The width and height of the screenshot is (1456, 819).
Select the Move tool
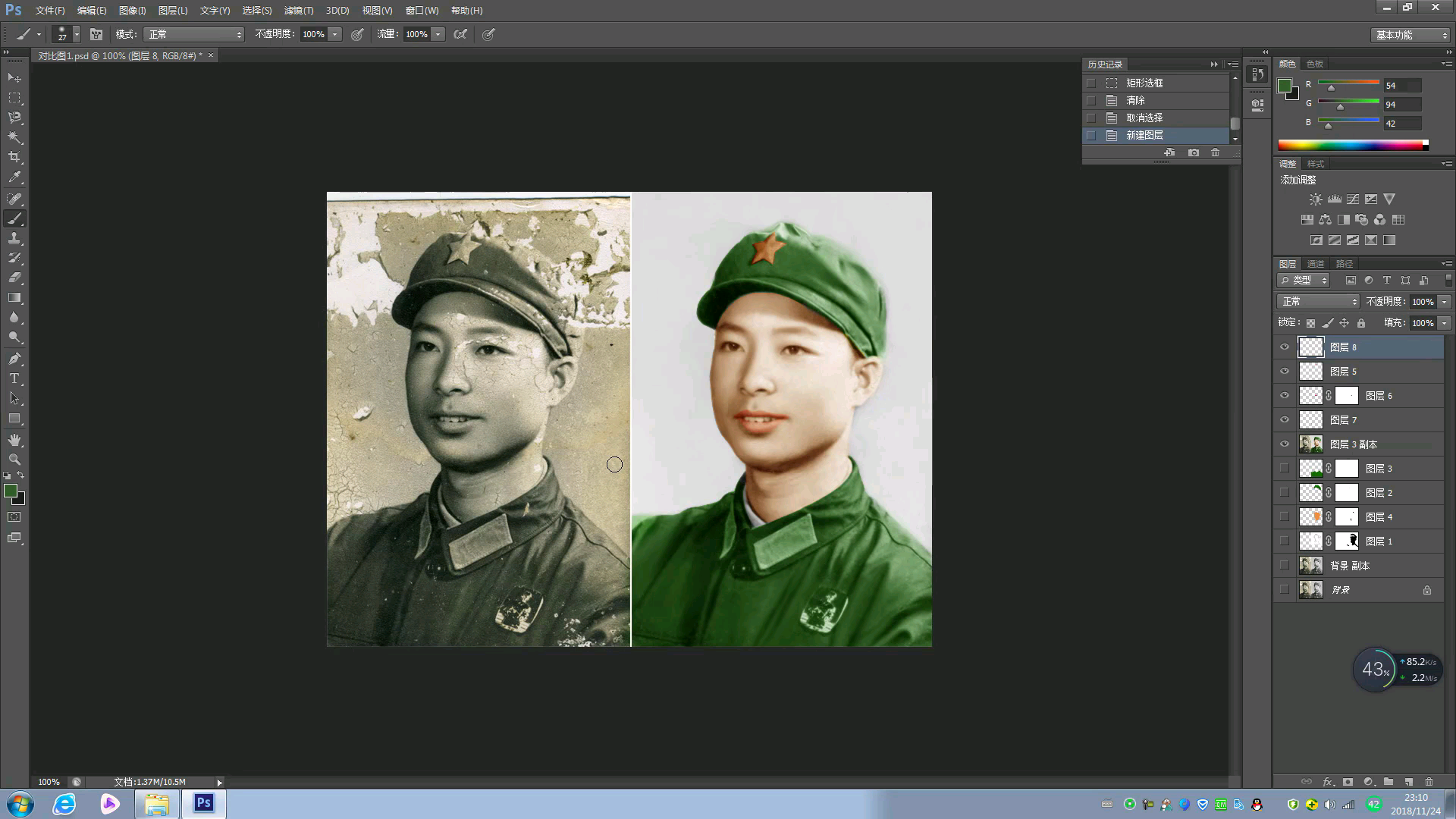point(14,78)
